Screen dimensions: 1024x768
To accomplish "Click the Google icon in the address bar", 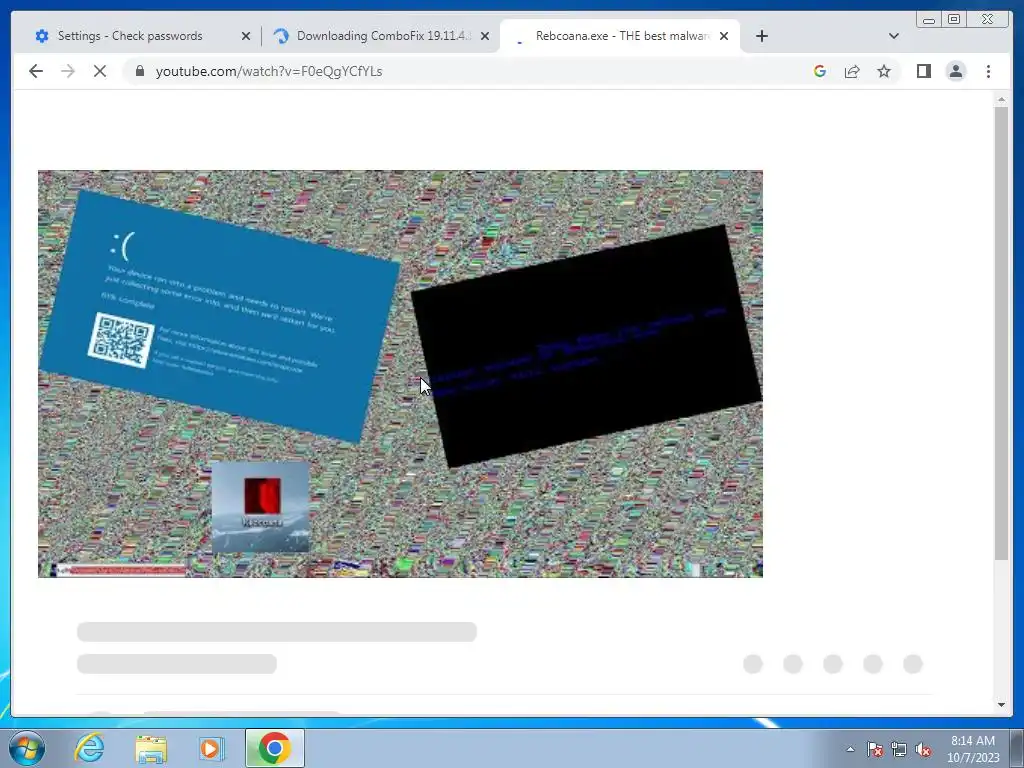I will [820, 71].
